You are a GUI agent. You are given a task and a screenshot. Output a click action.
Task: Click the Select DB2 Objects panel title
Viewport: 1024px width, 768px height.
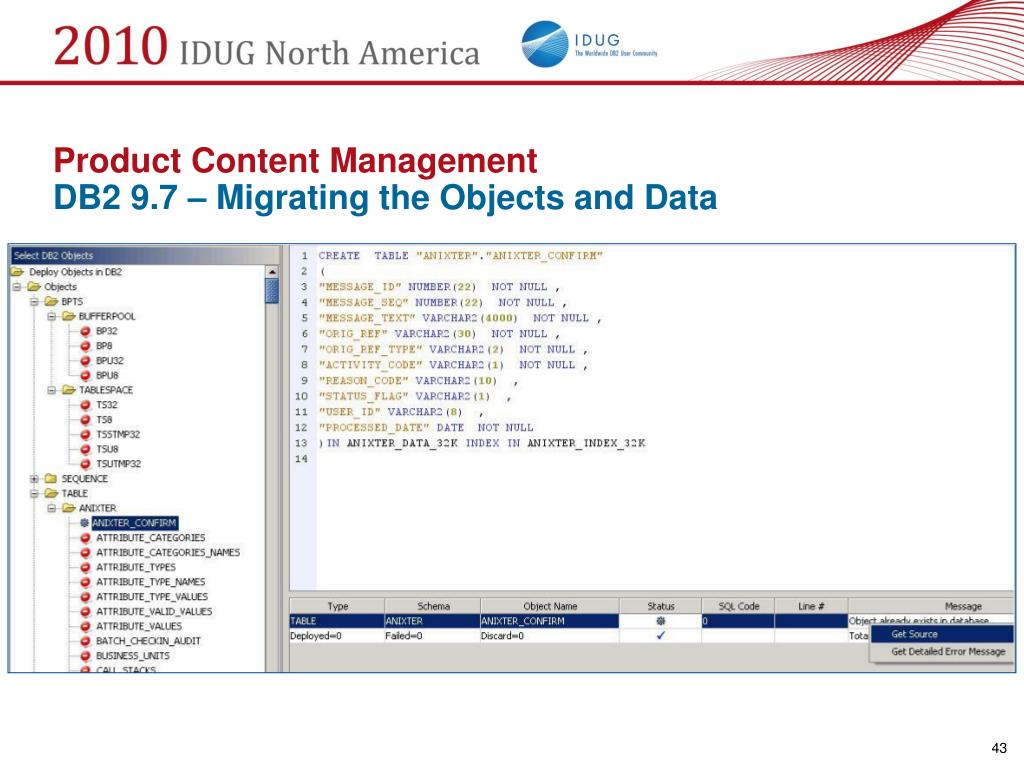[x=53, y=255]
